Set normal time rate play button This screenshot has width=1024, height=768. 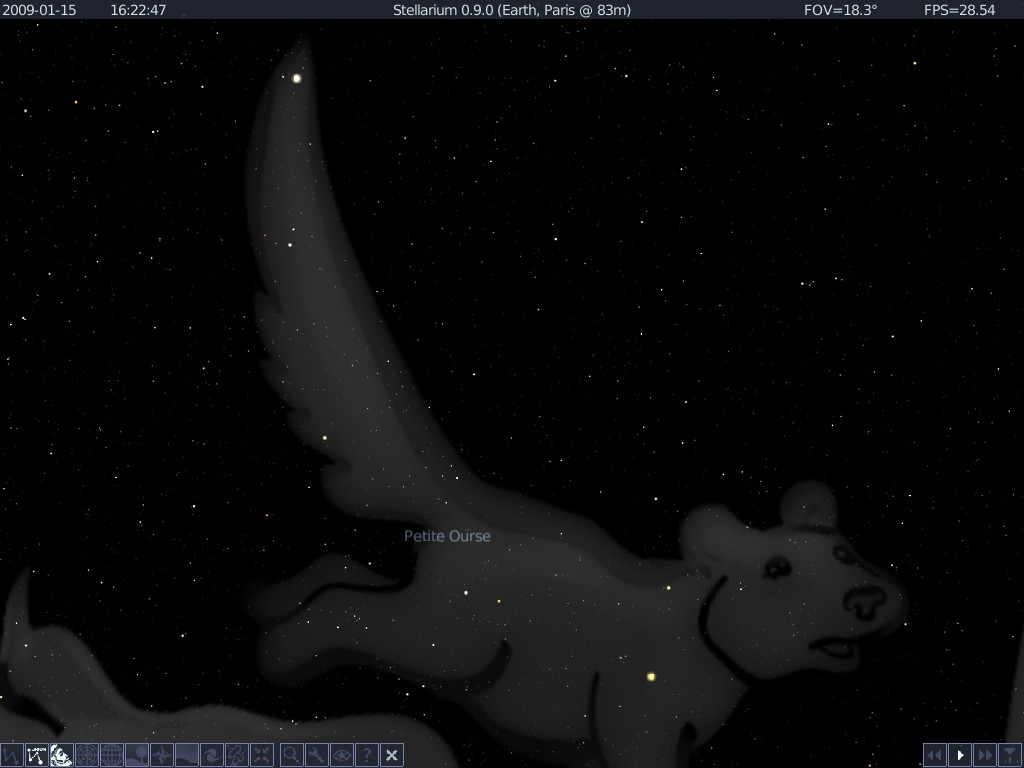coord(960,756)
